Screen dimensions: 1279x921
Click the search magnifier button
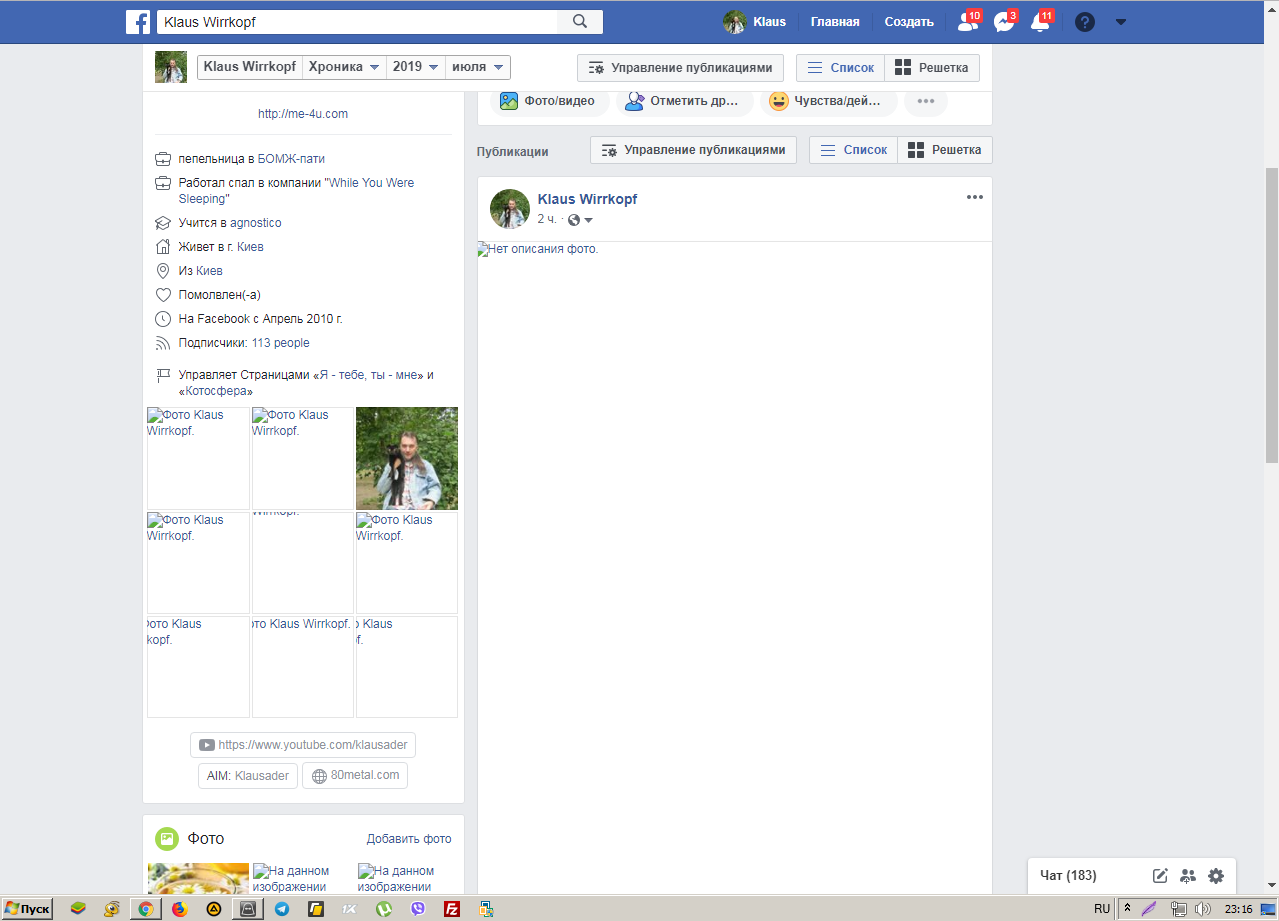[580, 22]
